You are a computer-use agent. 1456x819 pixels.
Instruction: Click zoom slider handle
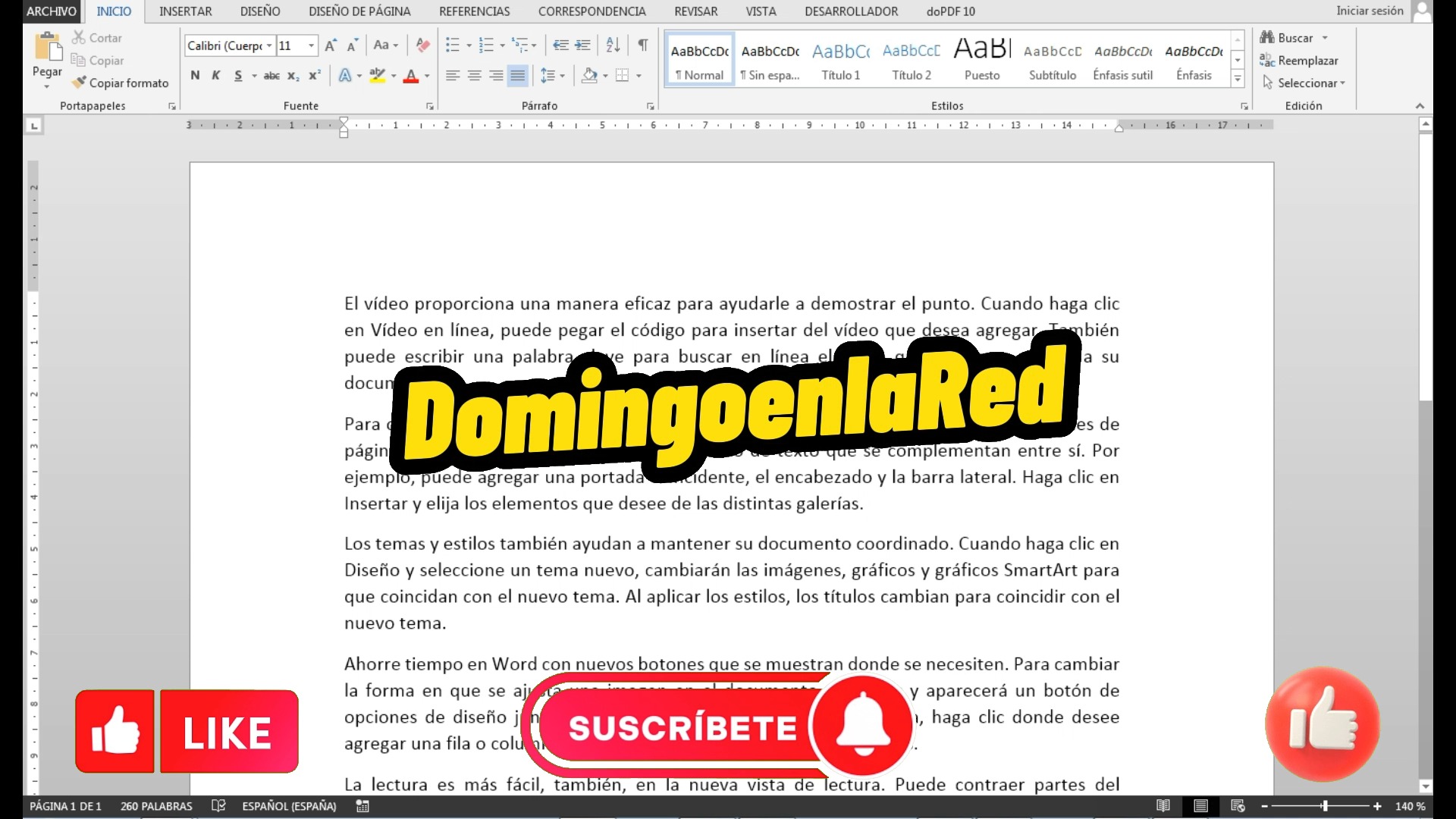pyautogui.click(x=1325, y=806)
